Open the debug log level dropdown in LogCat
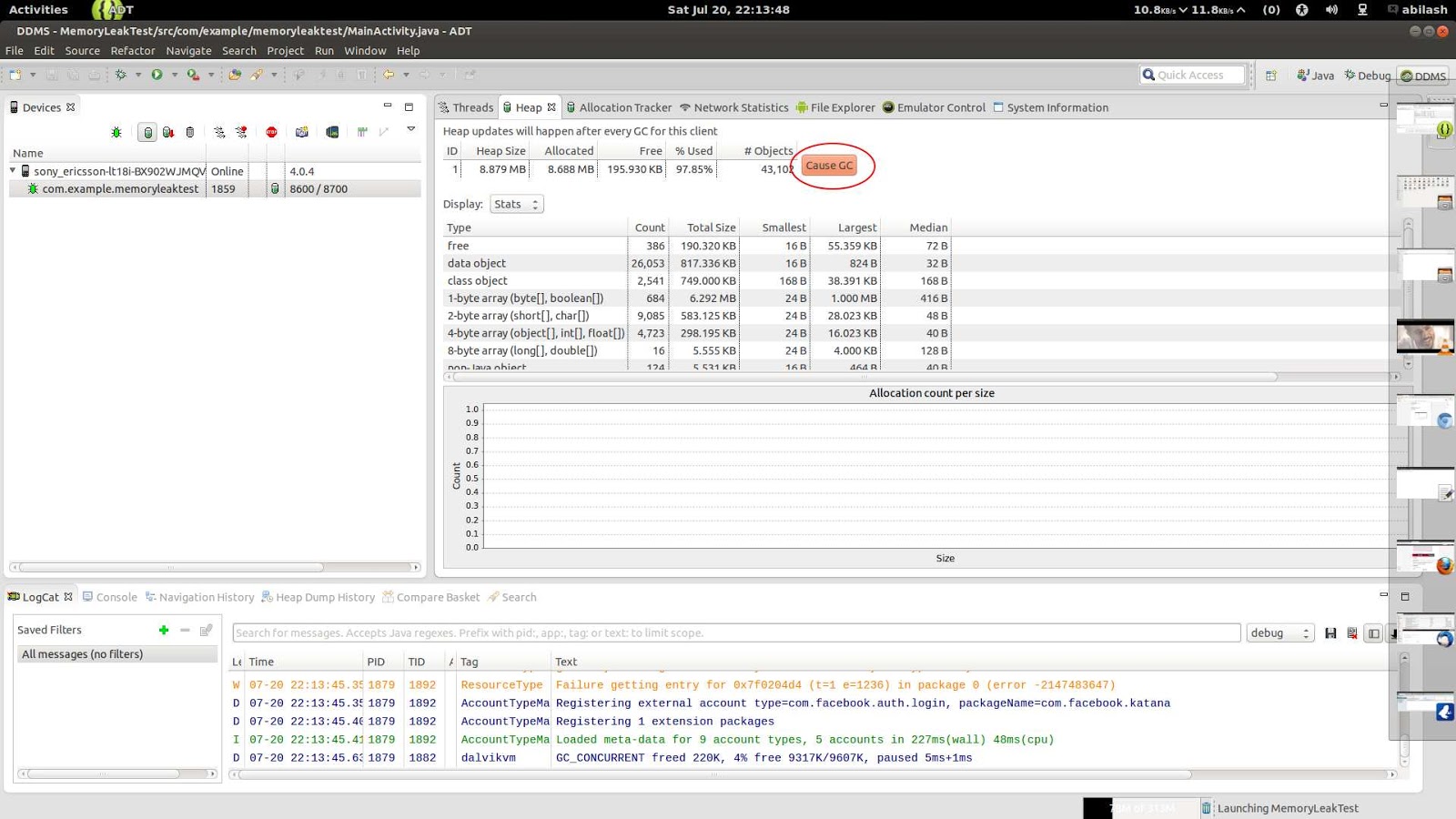Image resolution: width=1456 pixels, height=819 pixels. (1279, 632)
